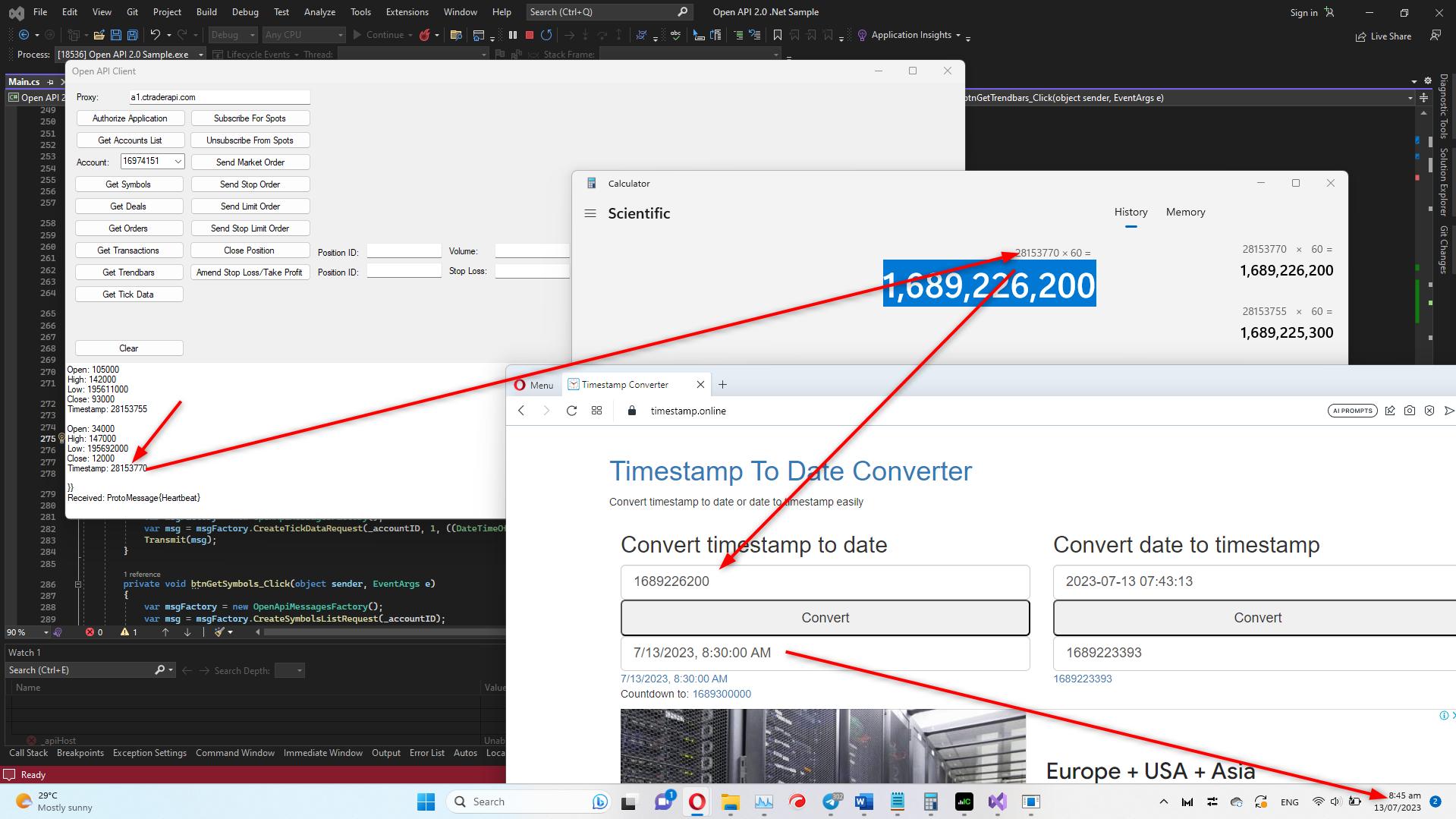Stop debugging with the red square icon

(x=530, y=35)
